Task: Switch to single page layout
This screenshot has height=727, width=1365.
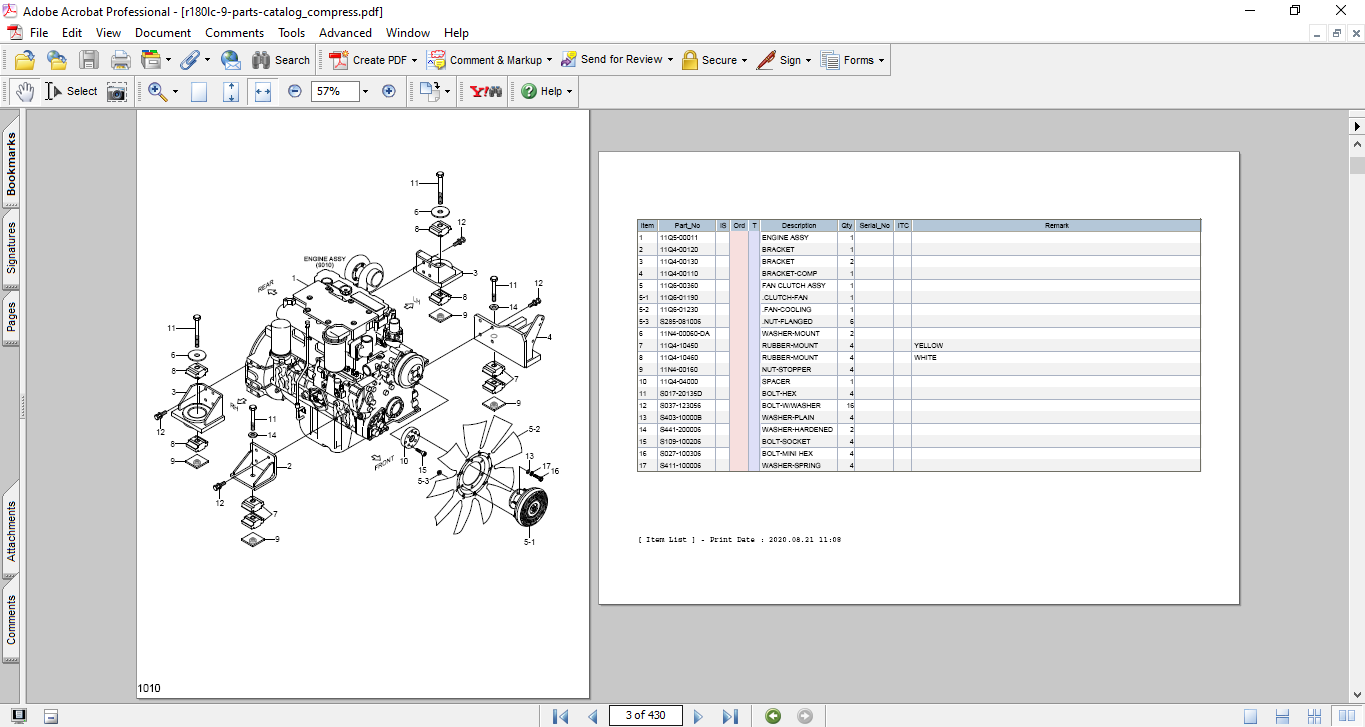Action: (x=1250, y=716)
